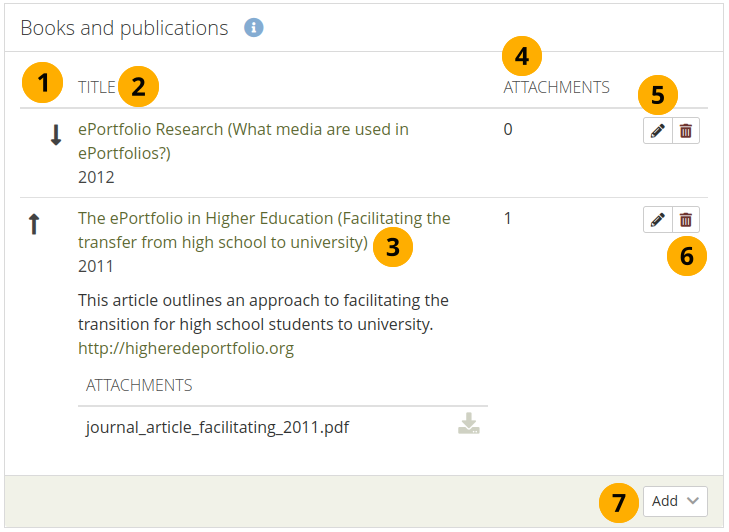Click the ATTACHMENTS label above the PDF
Image resolution: width=729 pixels, height=532 pixels.
point(139,385)
